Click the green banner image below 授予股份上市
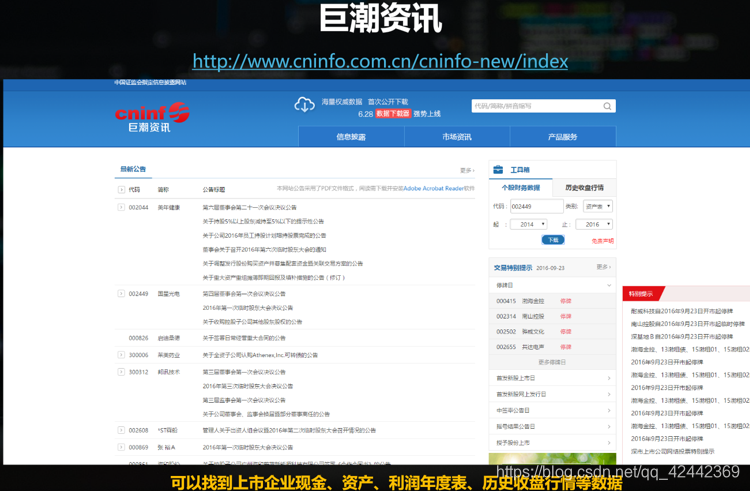 coord(552,458)
